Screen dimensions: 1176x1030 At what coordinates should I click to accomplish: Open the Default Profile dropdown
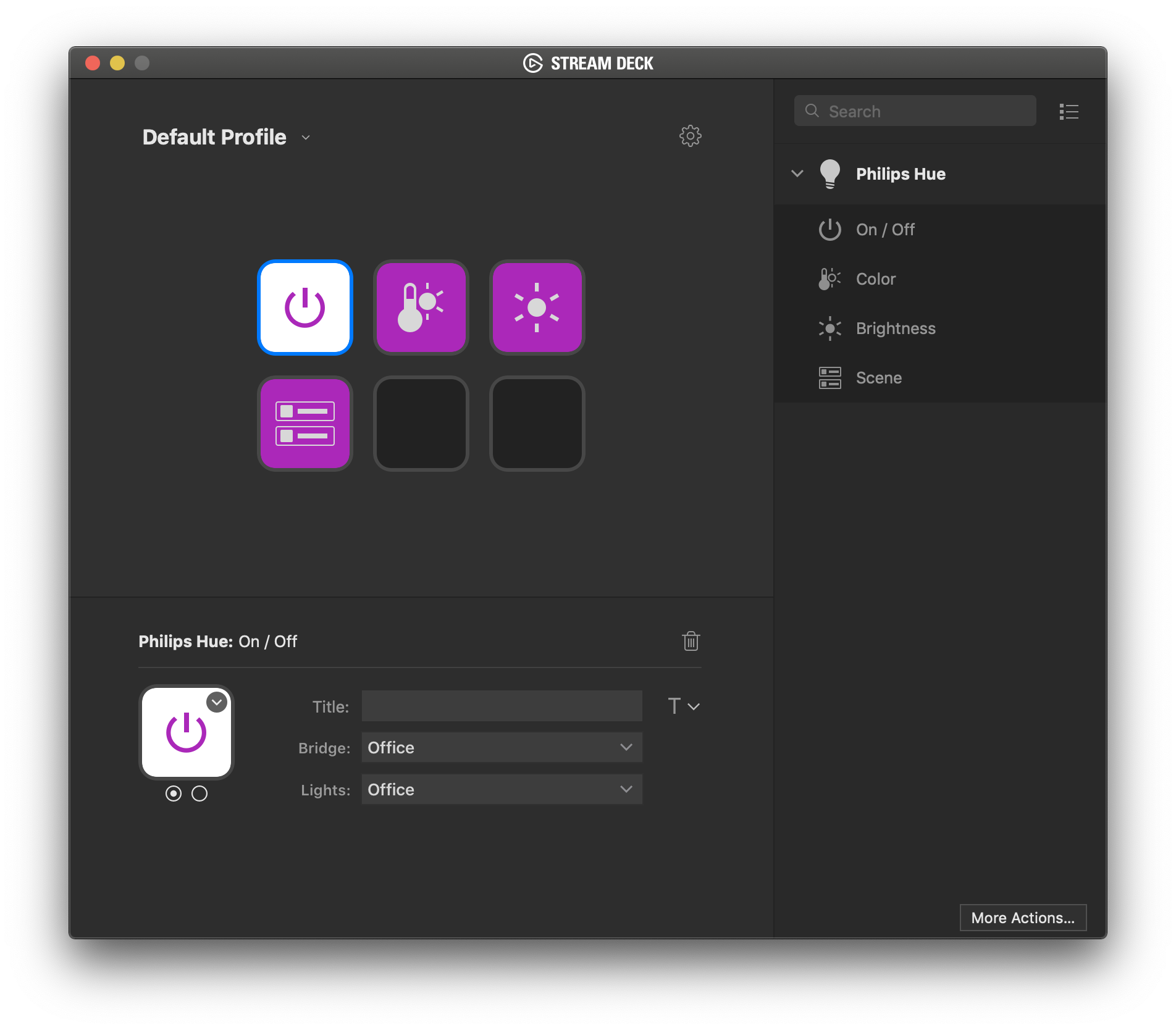[x=226, y=137]
